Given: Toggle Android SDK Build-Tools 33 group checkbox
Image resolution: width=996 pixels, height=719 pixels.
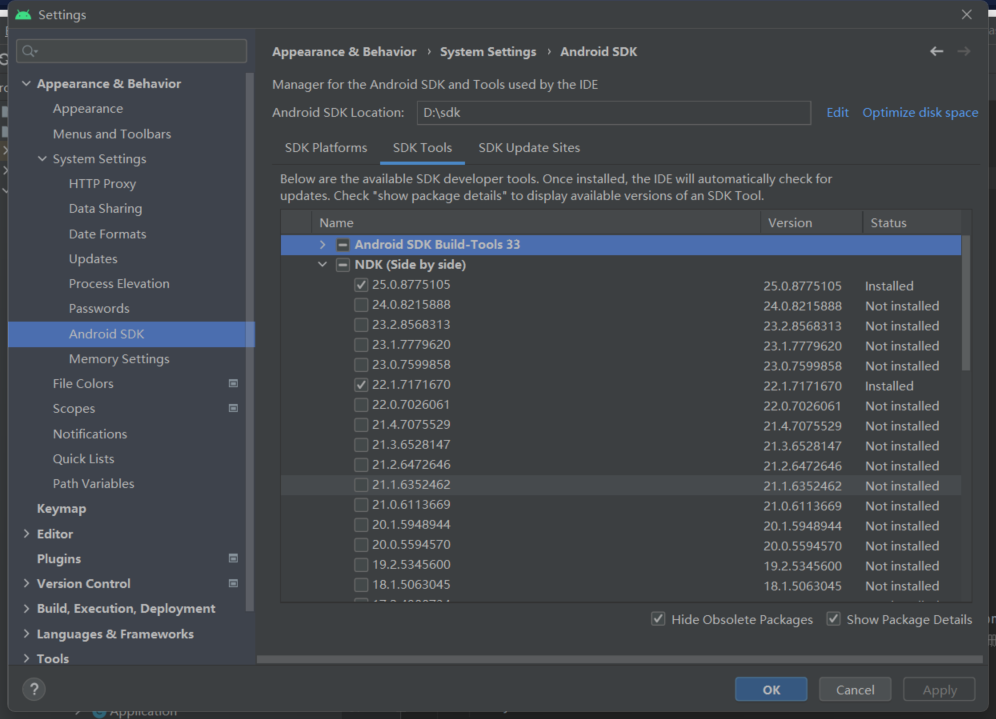Looking at the screenshot, I should pyautogui.click(x=342, y=245).
